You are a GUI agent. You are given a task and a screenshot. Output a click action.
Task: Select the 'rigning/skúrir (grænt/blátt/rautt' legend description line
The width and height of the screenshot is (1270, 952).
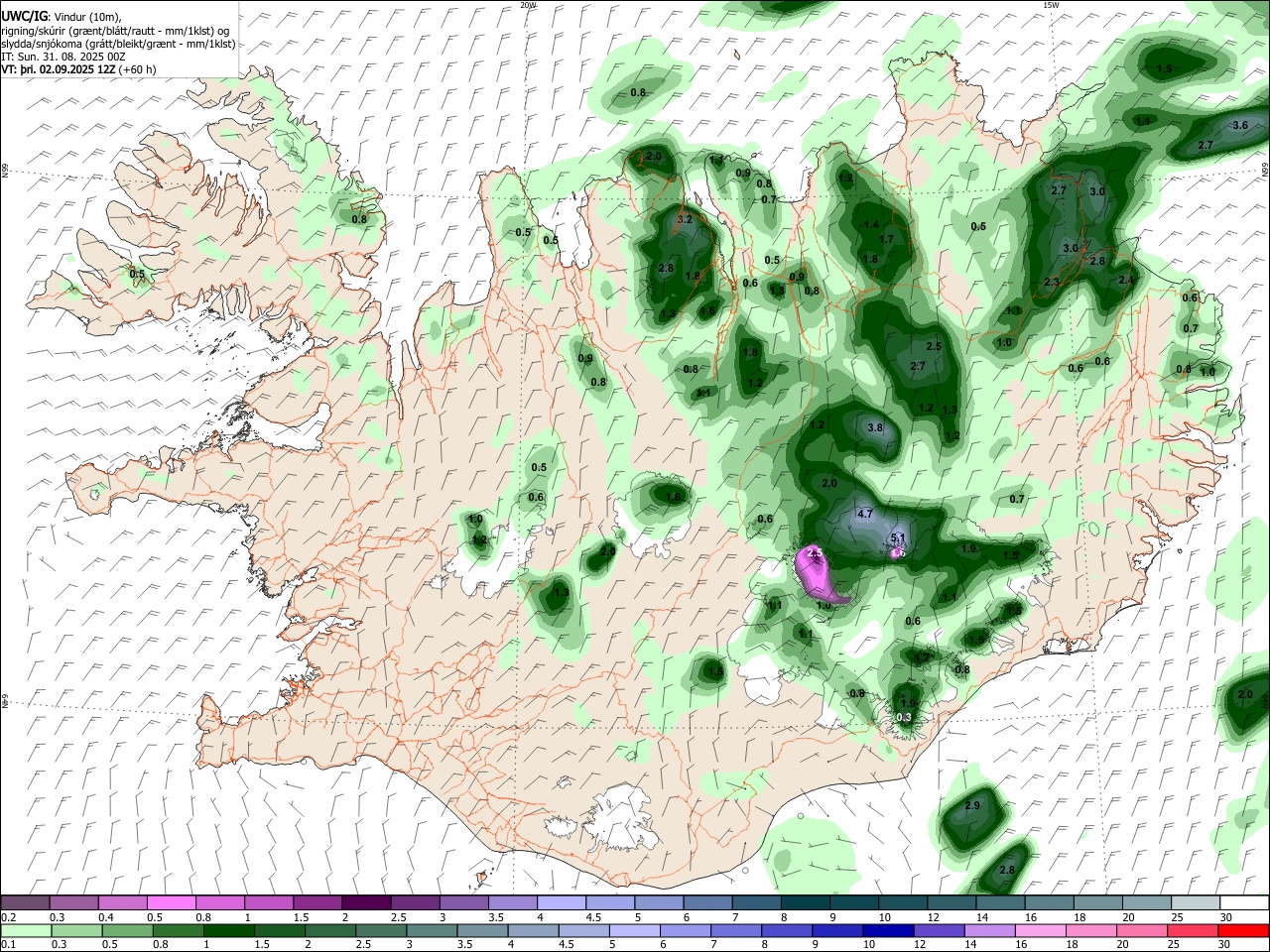click(117, 31)
